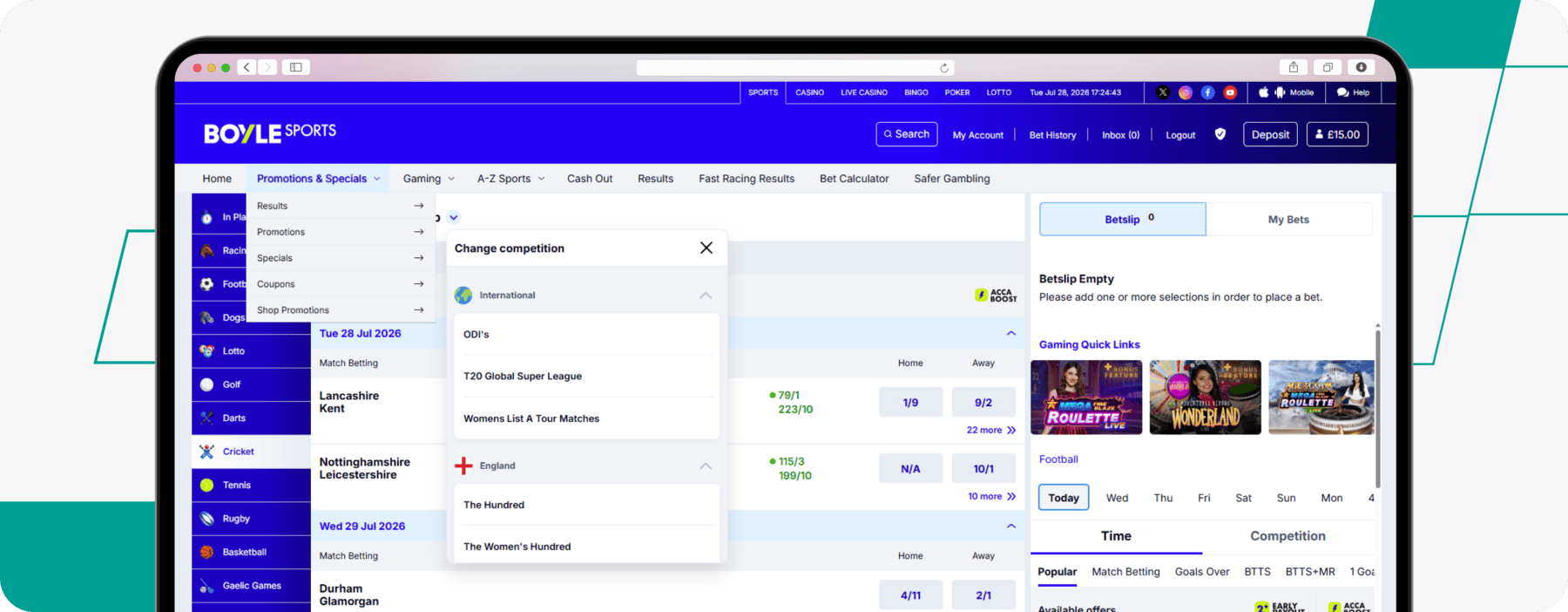This screenshot has width=1568, height=612.
Task: Reload page via address bar icon
Action: click(x=943, y=68)
